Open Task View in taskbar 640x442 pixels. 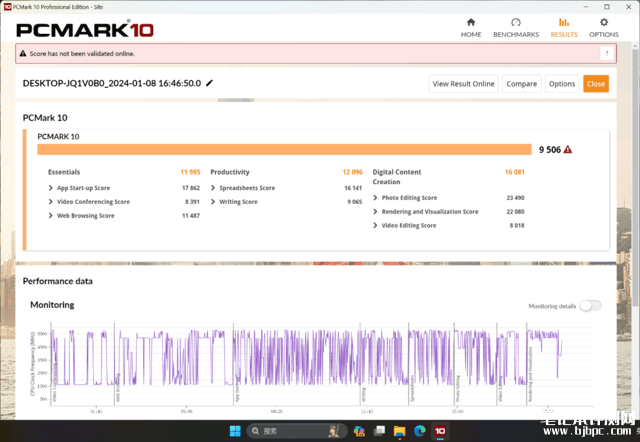click(x=380, y=431)
